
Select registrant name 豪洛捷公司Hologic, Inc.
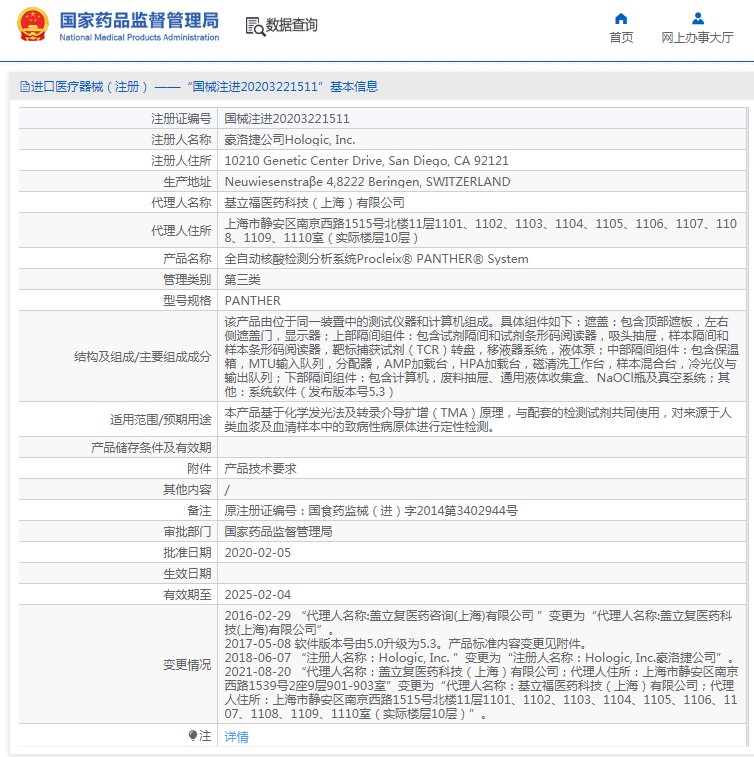coord(290,140)
